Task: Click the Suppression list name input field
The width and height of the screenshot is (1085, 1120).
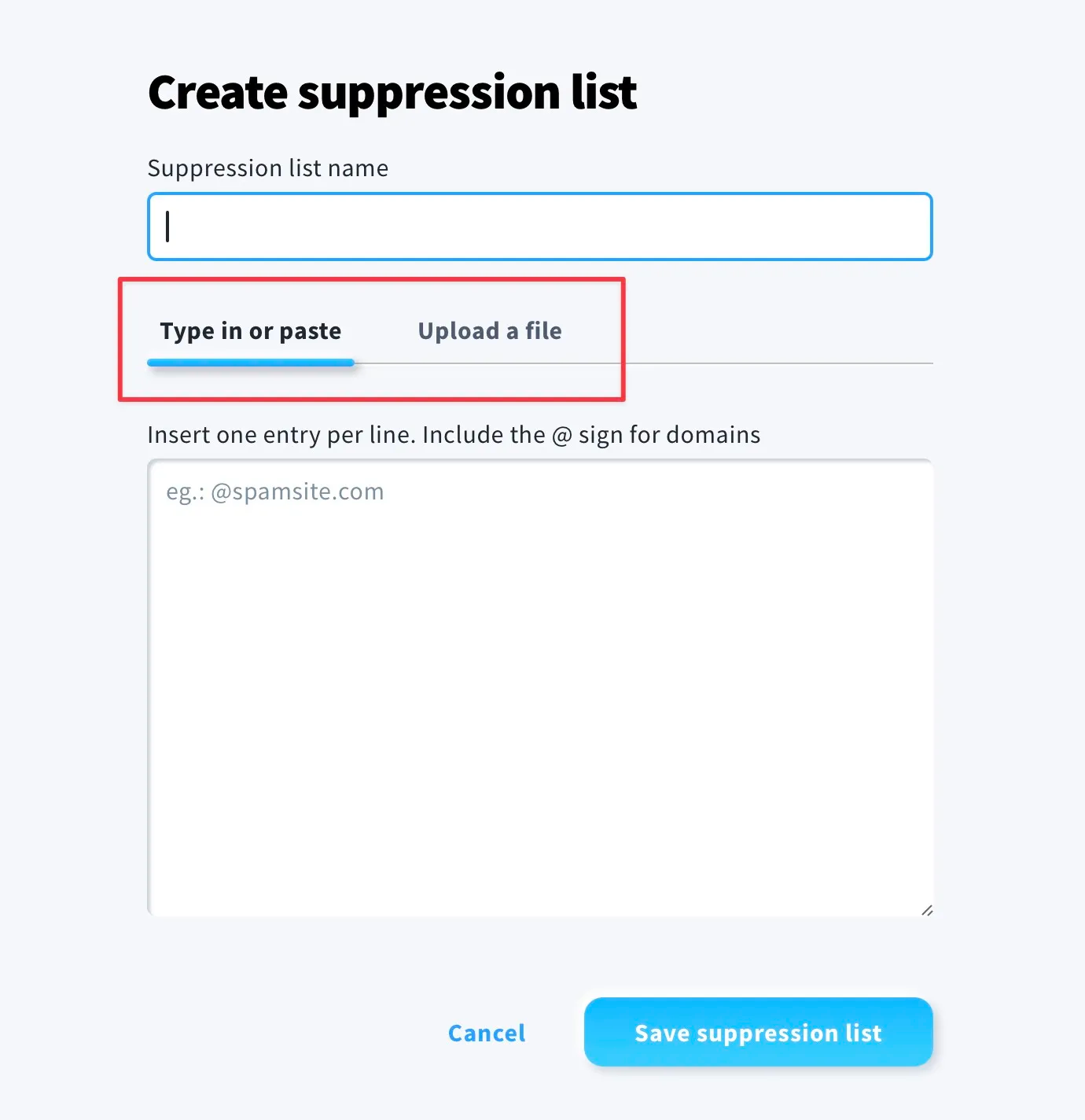Action: pyautogui.click(x=539, y=227)
